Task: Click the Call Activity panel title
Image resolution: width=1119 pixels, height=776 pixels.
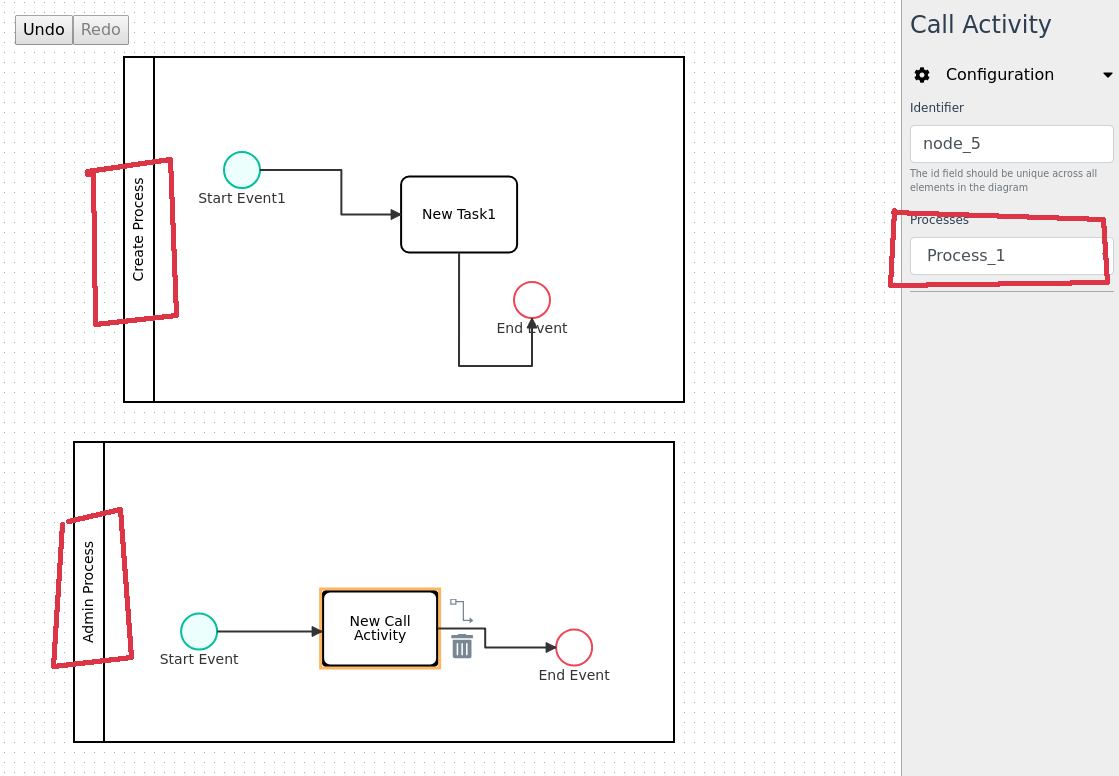Action: tap(980, 24)
